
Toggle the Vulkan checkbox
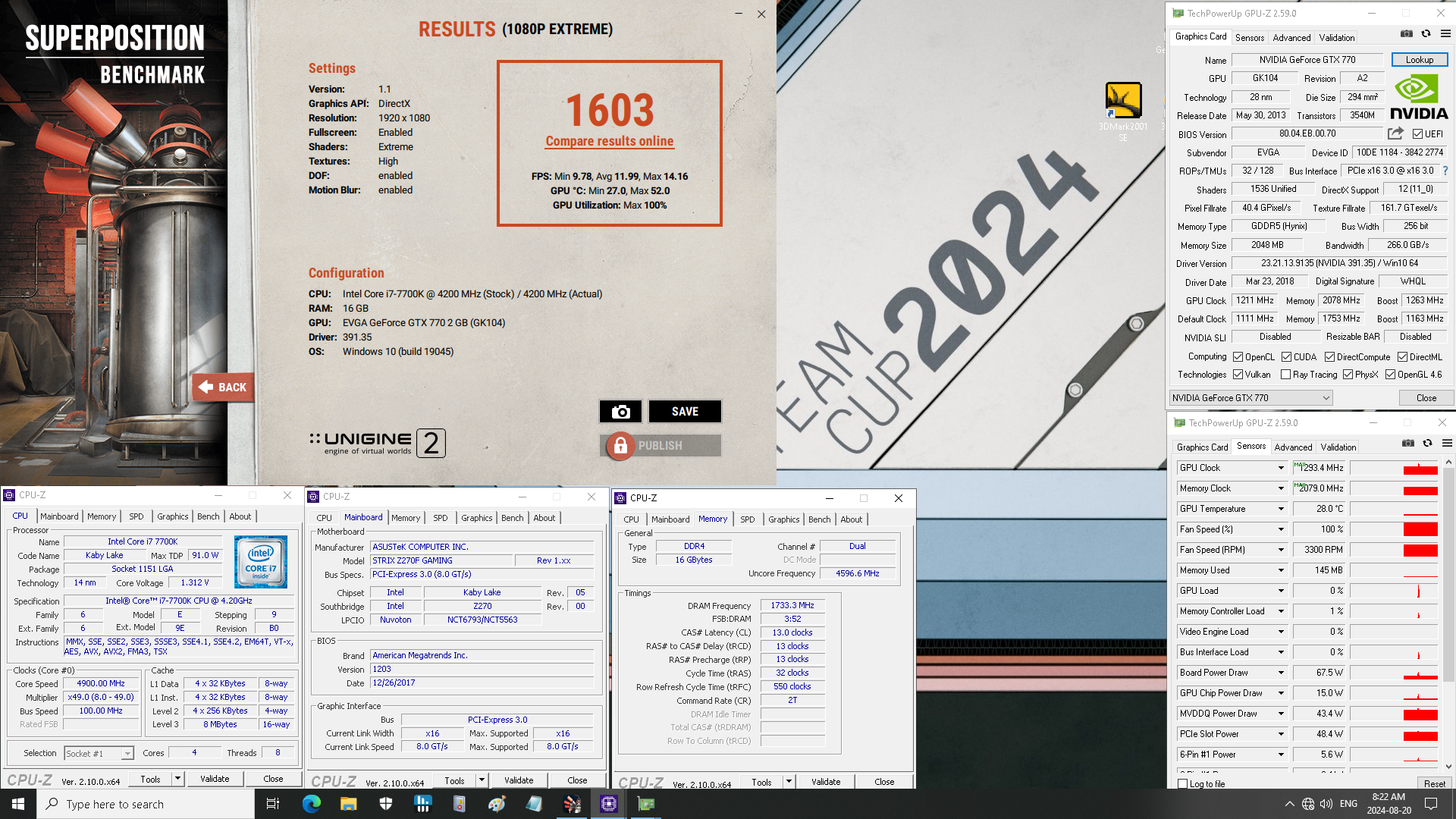1238,375
